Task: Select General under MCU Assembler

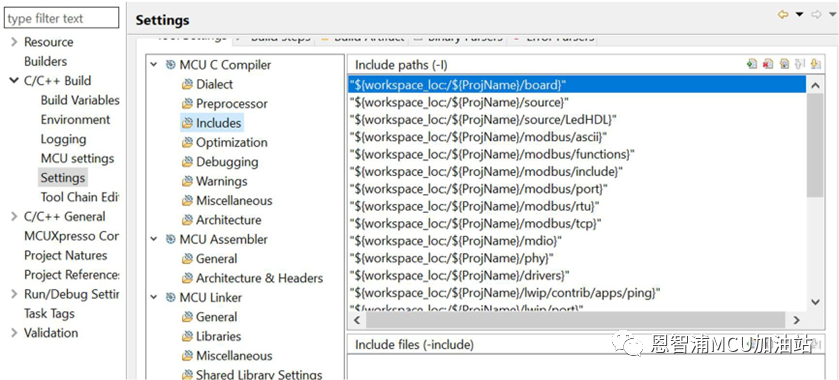Action: tap(216, 259)
